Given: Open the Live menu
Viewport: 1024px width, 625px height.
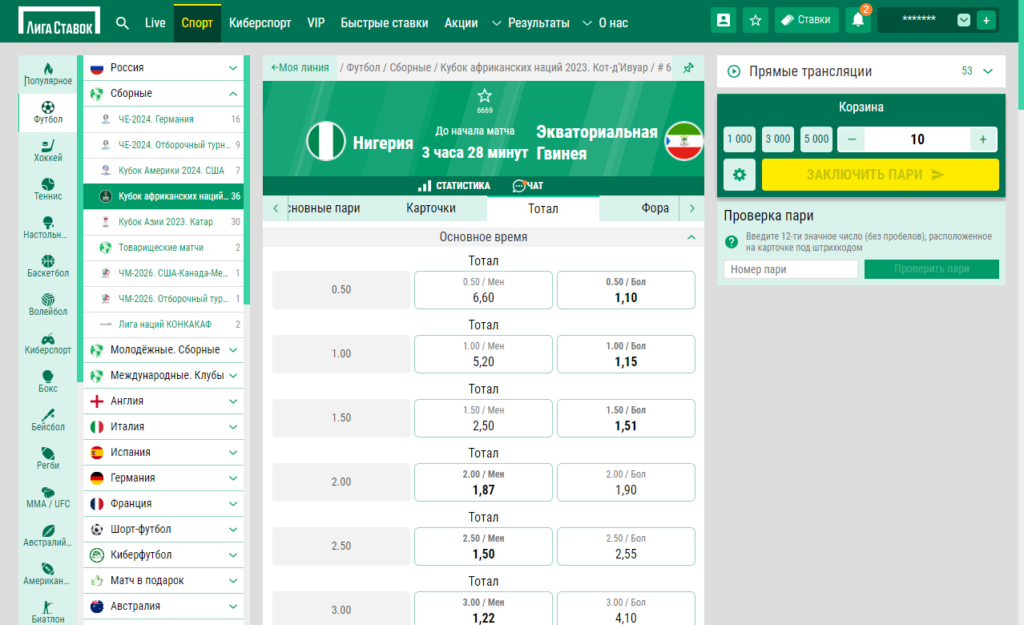Looking at the screenshot, I should (x=155, y=23).
